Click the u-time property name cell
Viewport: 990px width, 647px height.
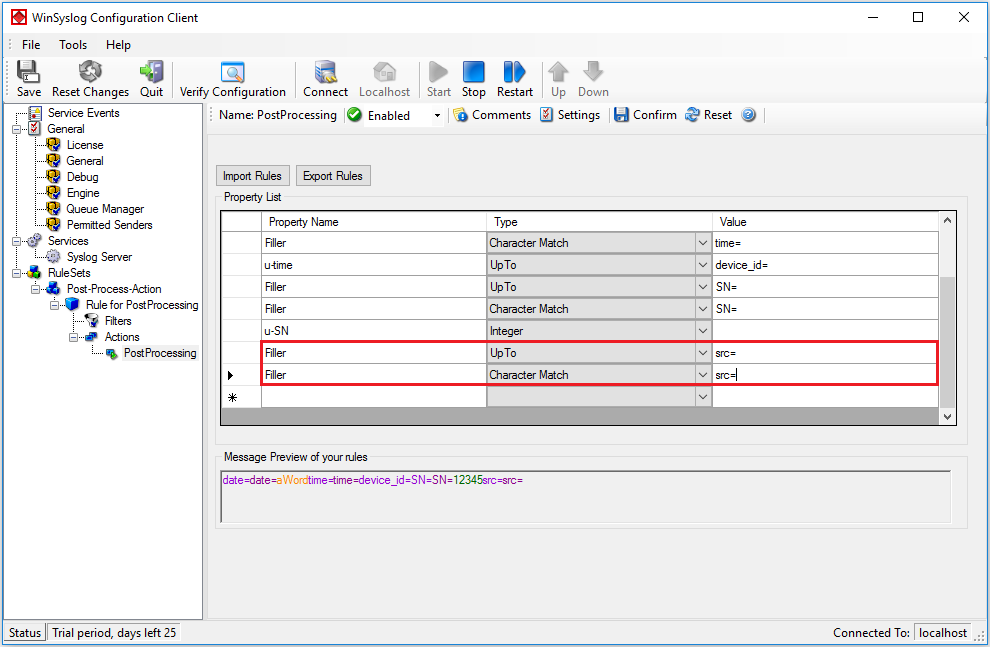coord(374,265)
